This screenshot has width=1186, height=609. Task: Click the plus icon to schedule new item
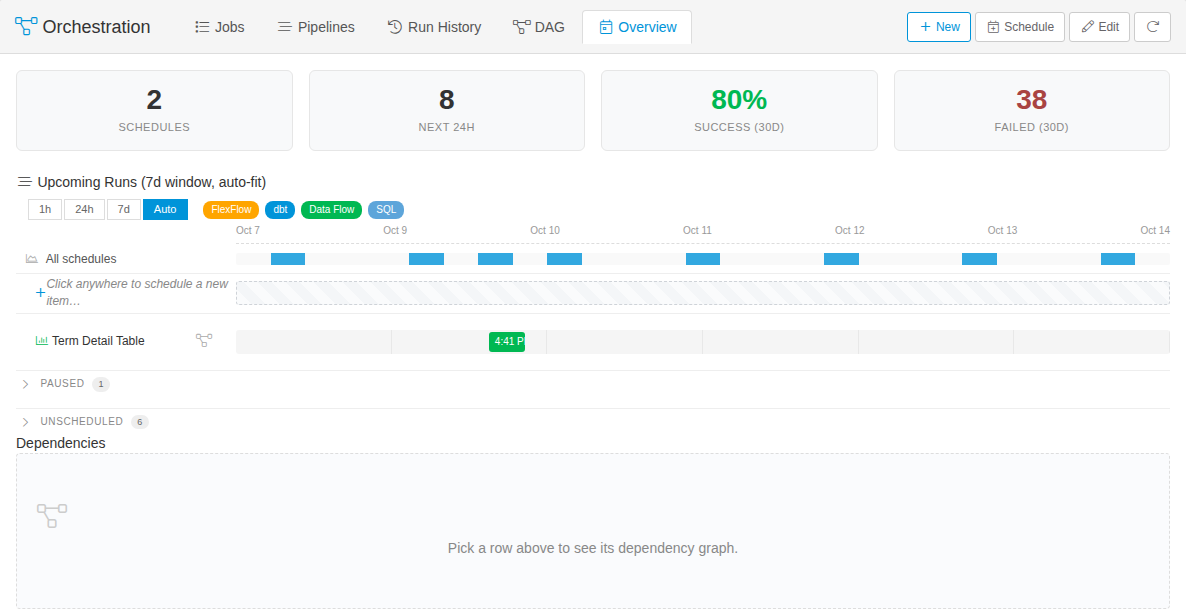pyautogui.click(x=41, y=292)
